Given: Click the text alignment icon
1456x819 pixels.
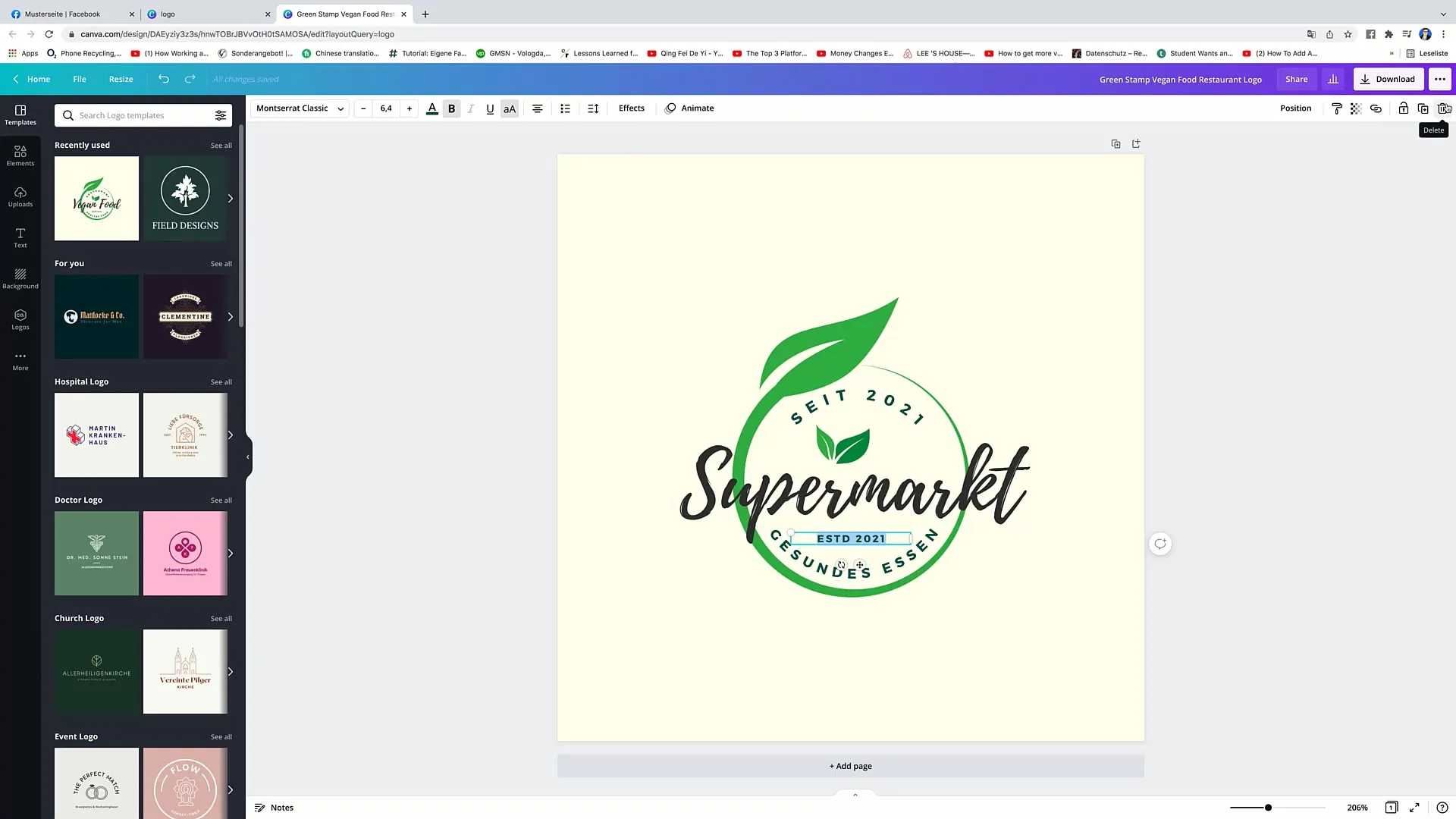Looking at the screenshot, I should click(x=537, y=108).
